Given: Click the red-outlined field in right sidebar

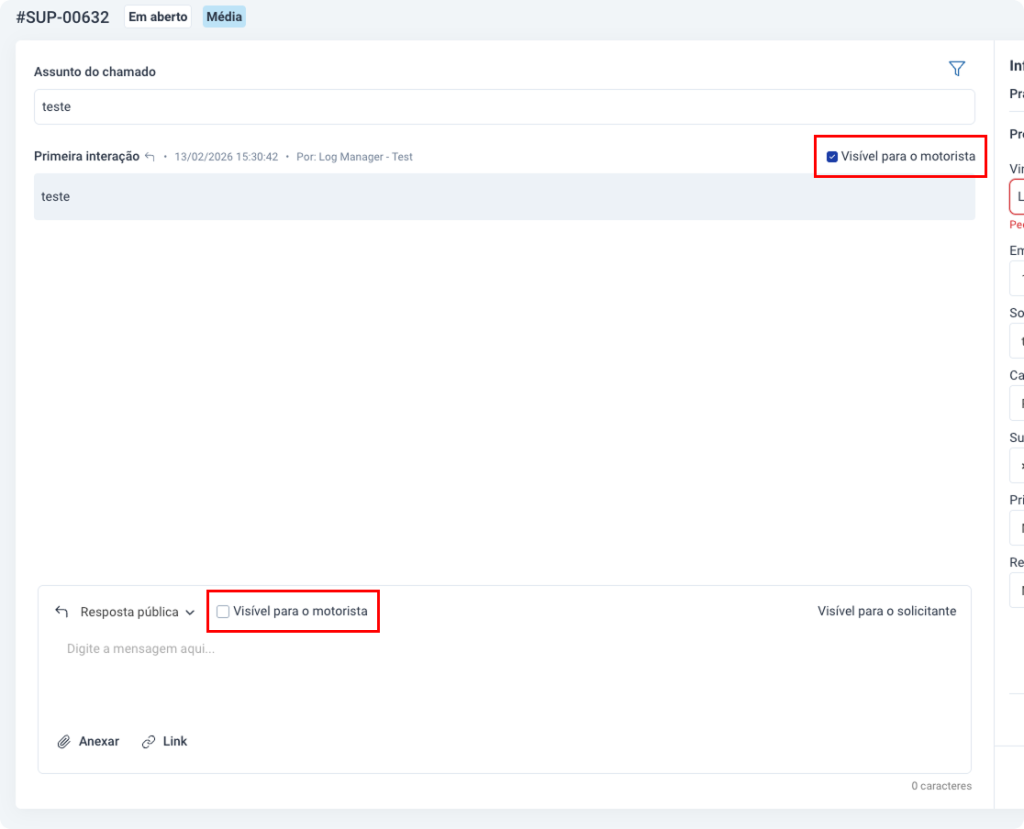Looking at the screenshot, I should pyautogui.click(x=1017, y=197).
